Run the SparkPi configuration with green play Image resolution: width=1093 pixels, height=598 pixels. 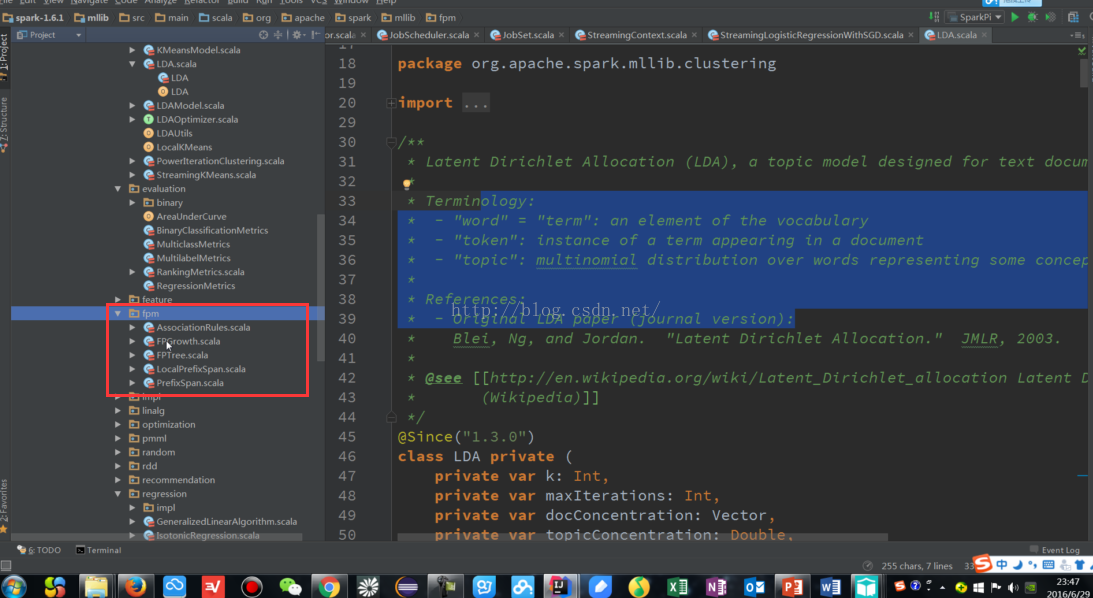tap(1015, 17)
